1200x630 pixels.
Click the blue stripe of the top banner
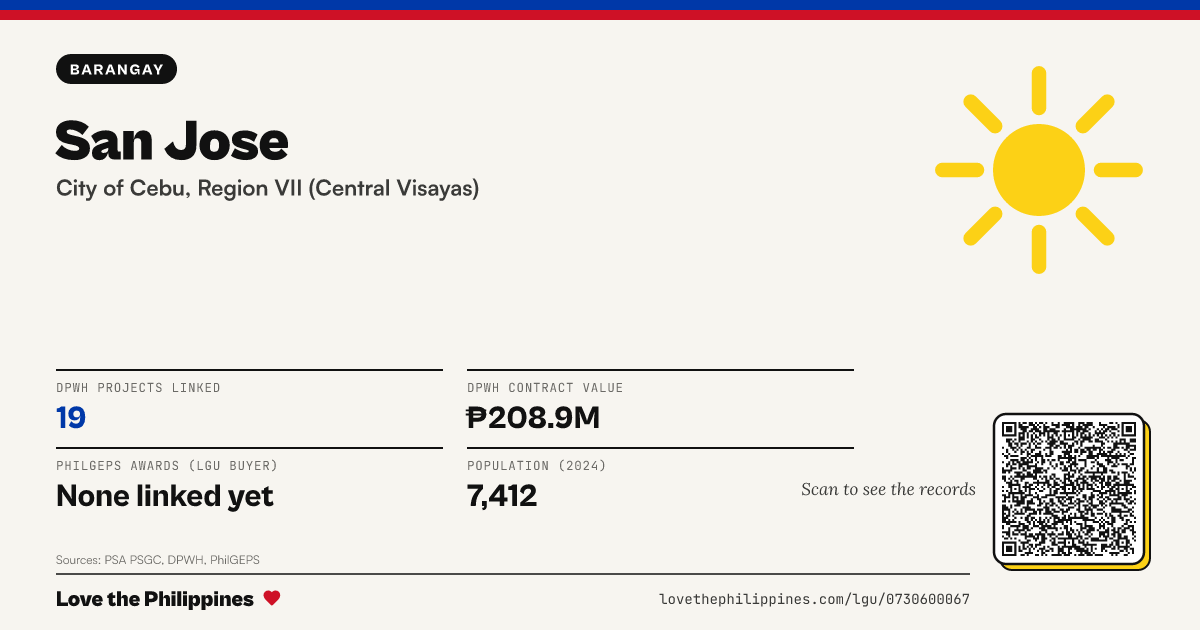coord(600,5)
